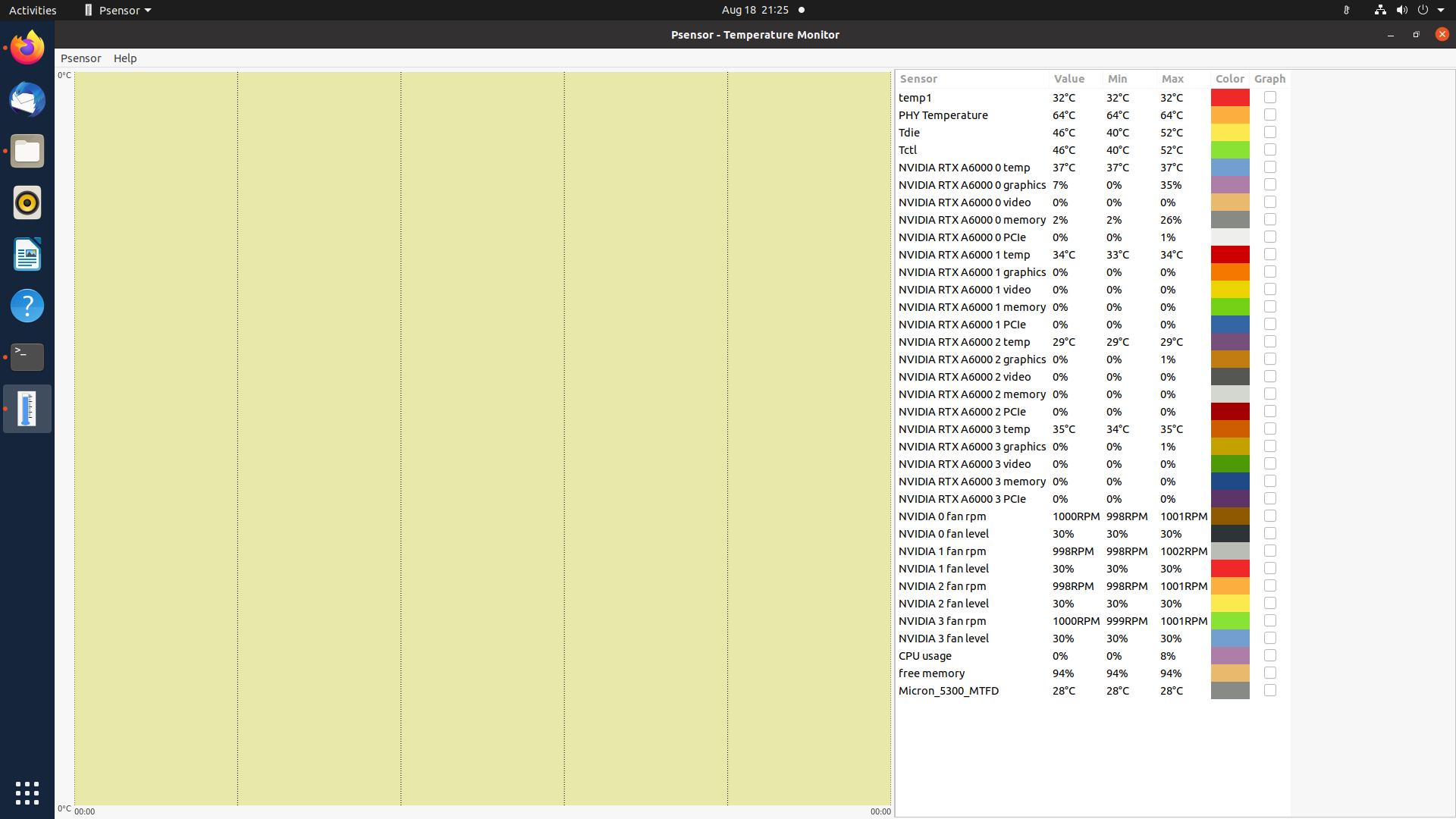The image size is (1456, 819).
Task: Open the Help app in dock
Action: (27, 306)
